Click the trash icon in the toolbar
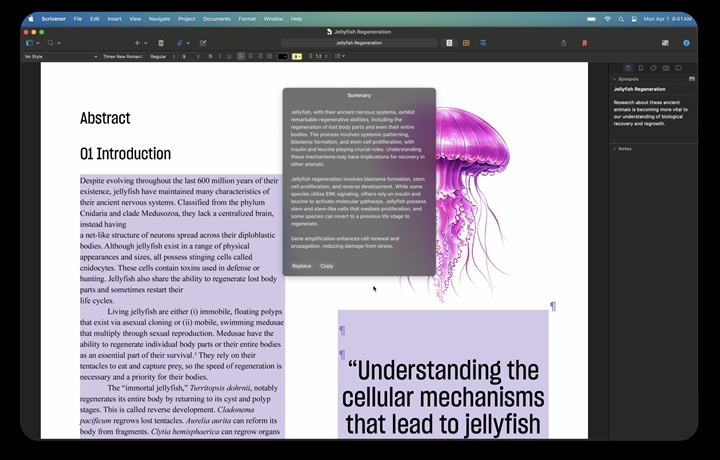This screenshot has height=460, width=720. pyautogui.click(x=161, y=43)
